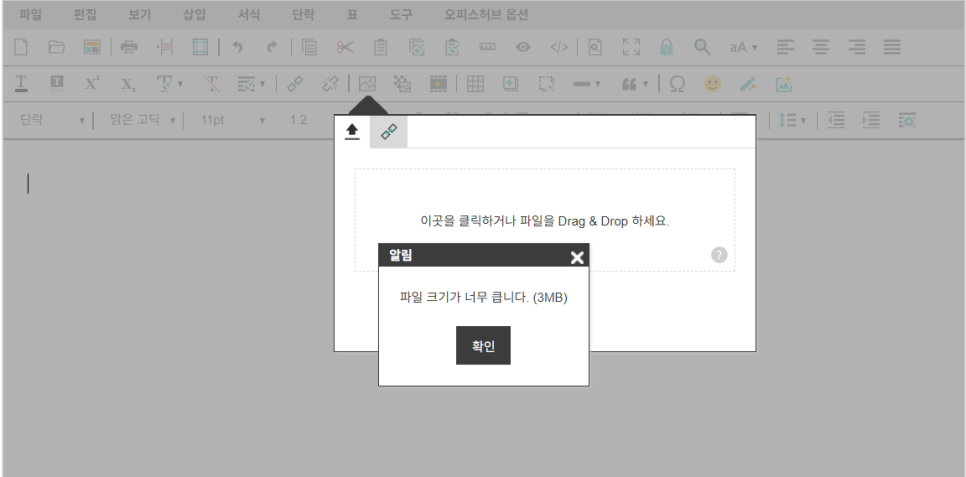Viewport: 966px width, 477px height.
Task: Click the print icon
Action: point(129,47)
